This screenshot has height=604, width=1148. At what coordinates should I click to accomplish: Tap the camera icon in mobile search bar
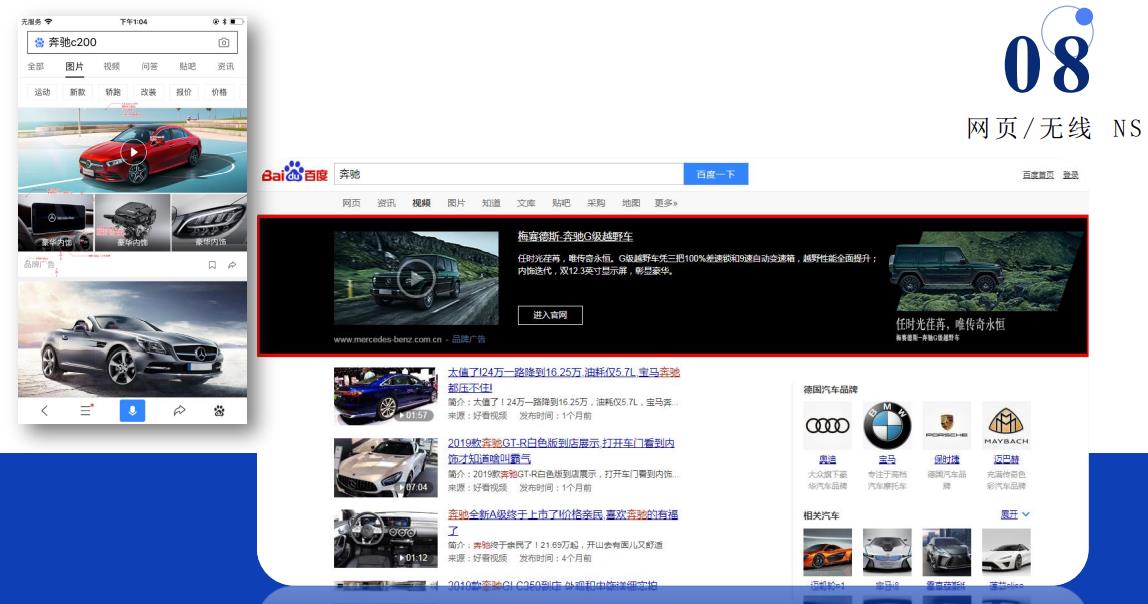click(223, 42)
